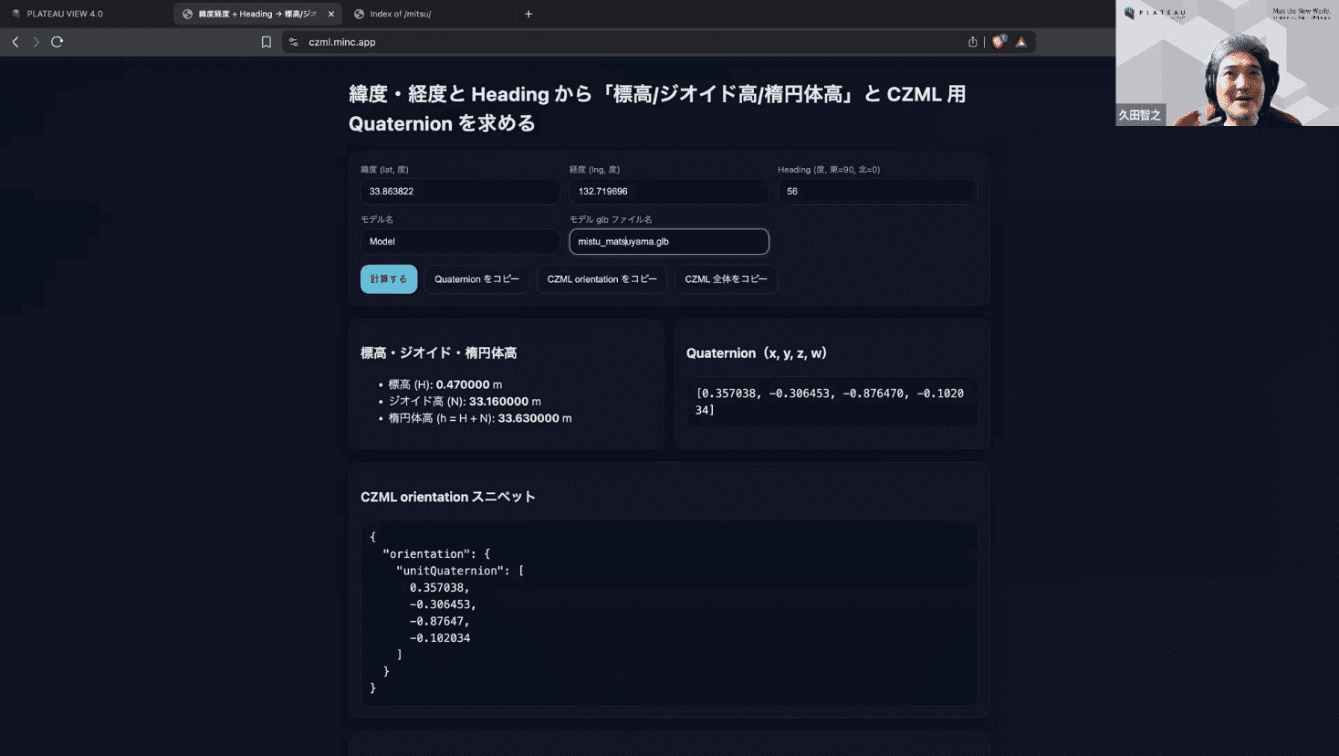This screenshot has height=756, width=1339.
Task: Open the Brave Shields lion icon
Action: (x=998, y=42)
